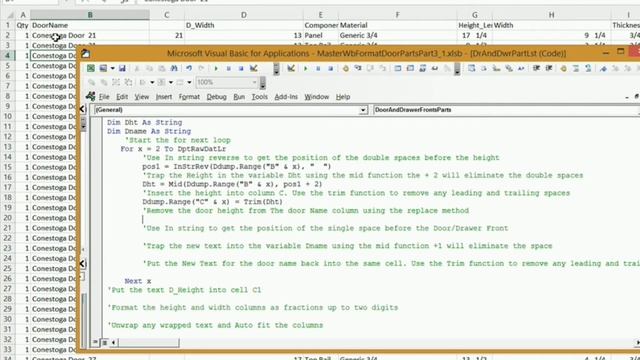Image resolution: width=640 pixels, height=360 pixels.
Task: Click Step Over on the Debug toolbar
Action: coord(370,68)
